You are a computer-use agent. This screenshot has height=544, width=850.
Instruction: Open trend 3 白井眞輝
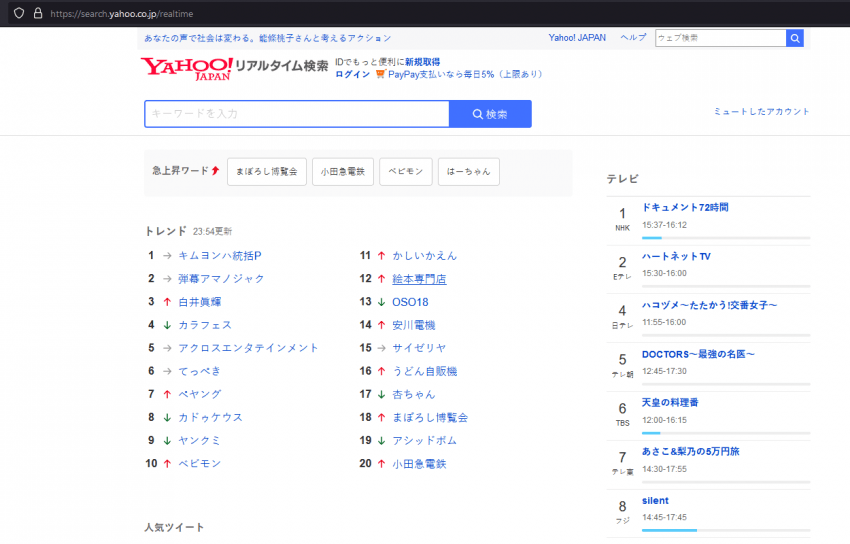pyautogui.click(x=199, y=302)
